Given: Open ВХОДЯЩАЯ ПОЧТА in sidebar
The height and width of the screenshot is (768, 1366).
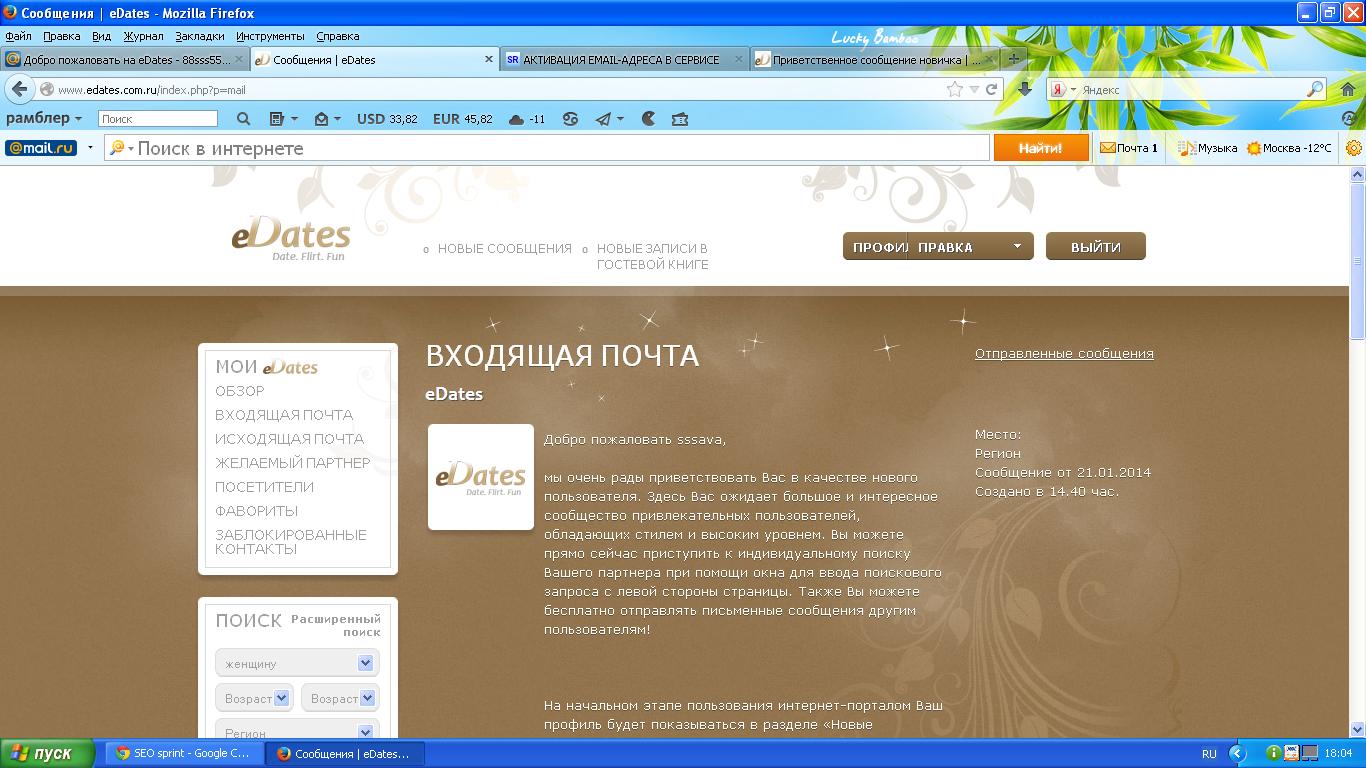Looking at the screenshot, I should click(x=284, y=414).
